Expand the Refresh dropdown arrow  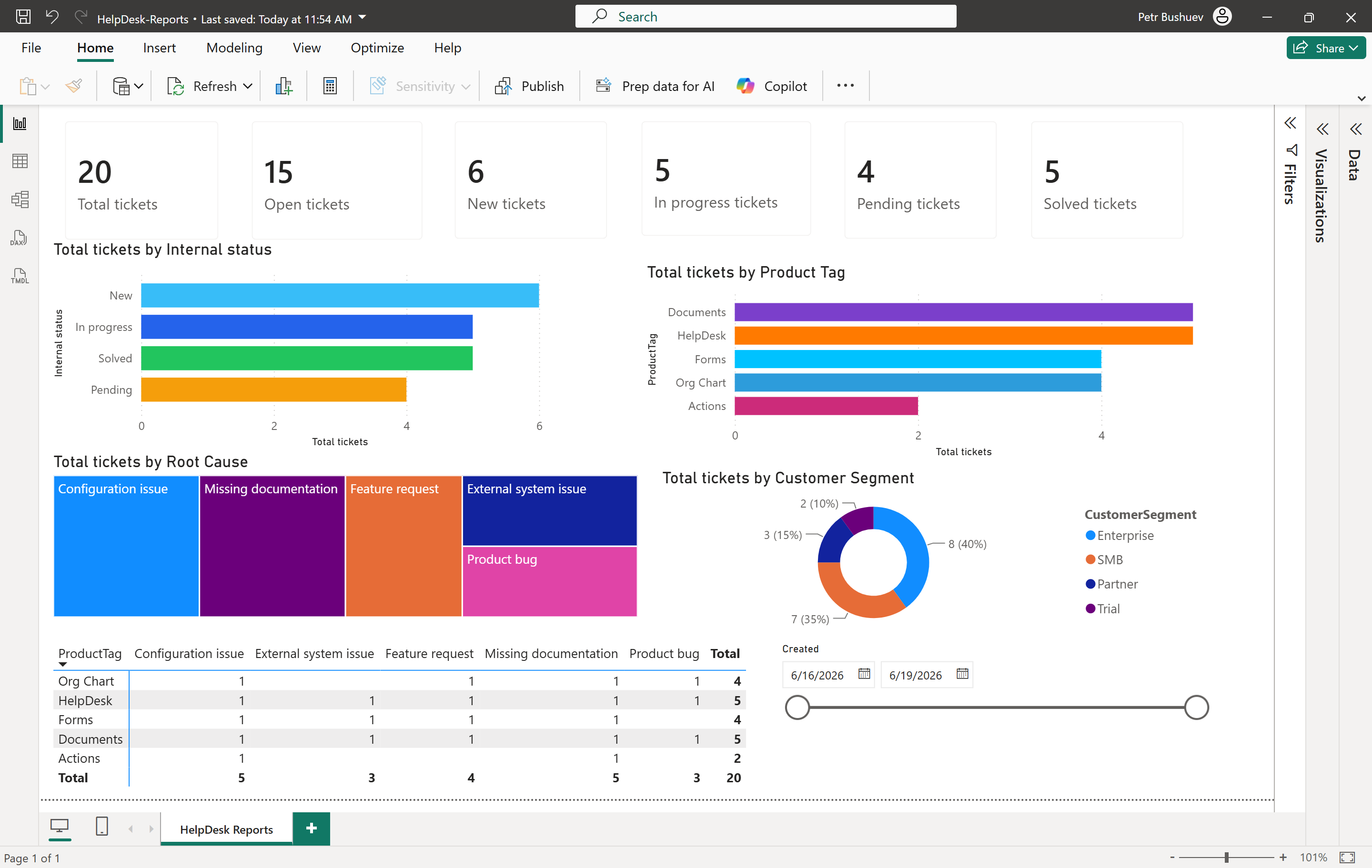[x=247, y=87]
